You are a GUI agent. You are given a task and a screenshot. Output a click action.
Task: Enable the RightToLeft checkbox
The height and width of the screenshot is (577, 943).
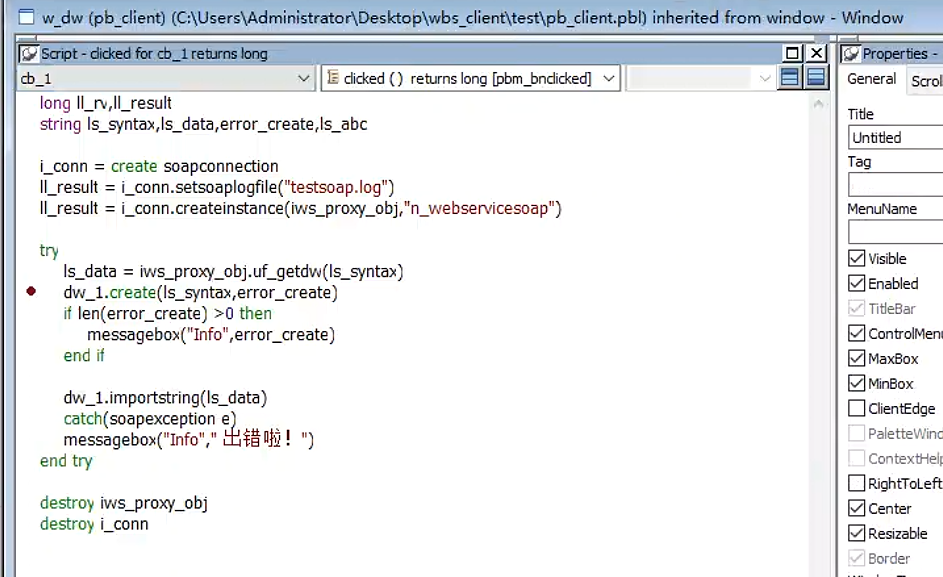[x=856, y=483]
